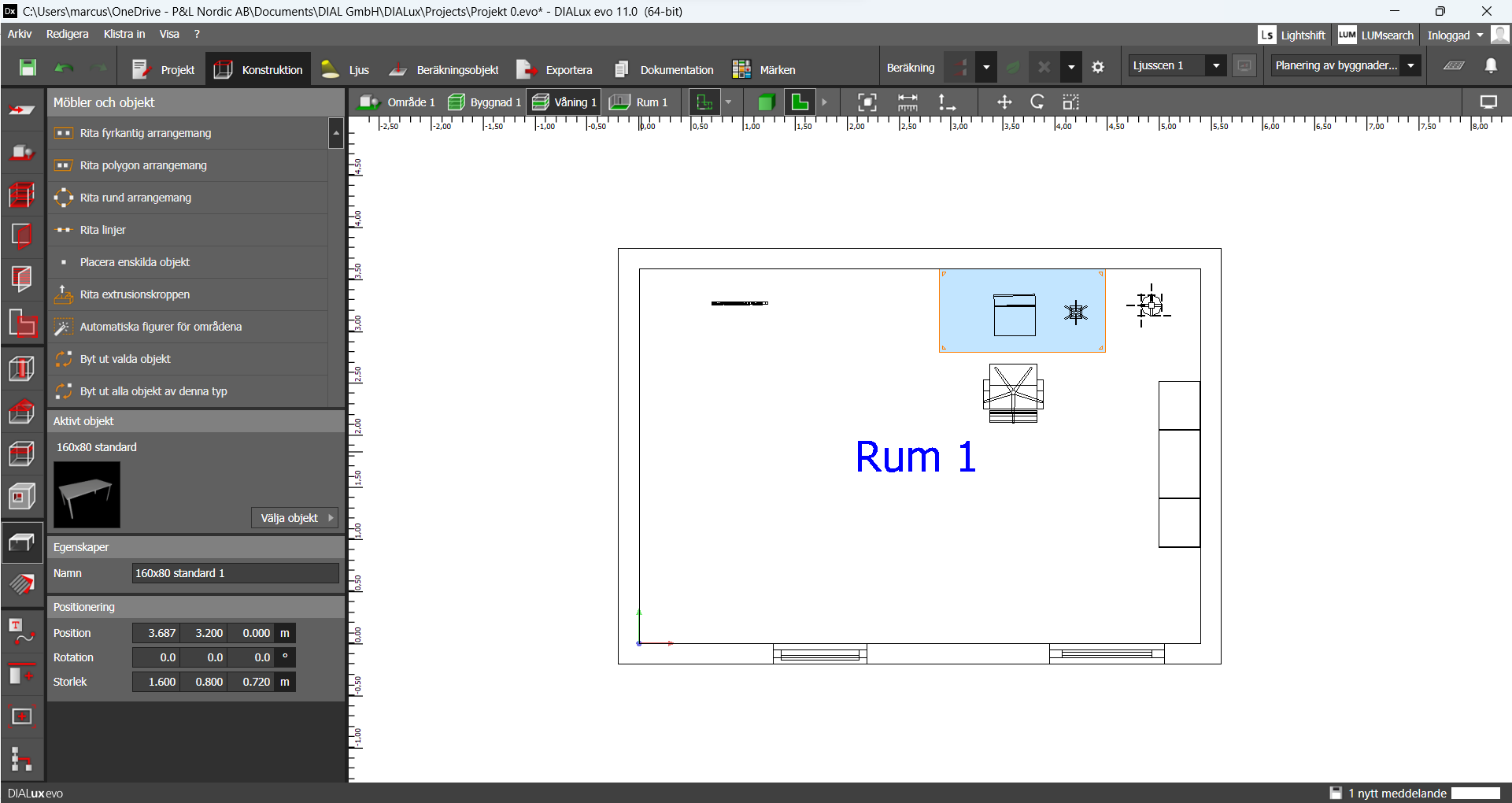Select the ceiling tool in sidebar

(x=22, y=454)
